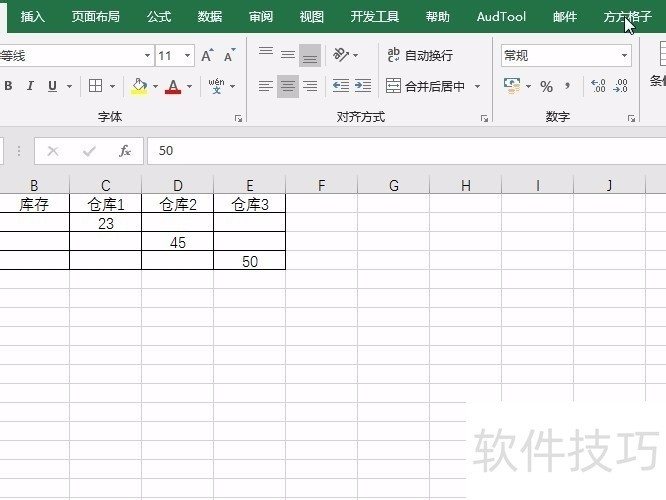Apply percent style
Image resolution: width=666 pixels, height=500 pixels.
click(x=546, y=87)
